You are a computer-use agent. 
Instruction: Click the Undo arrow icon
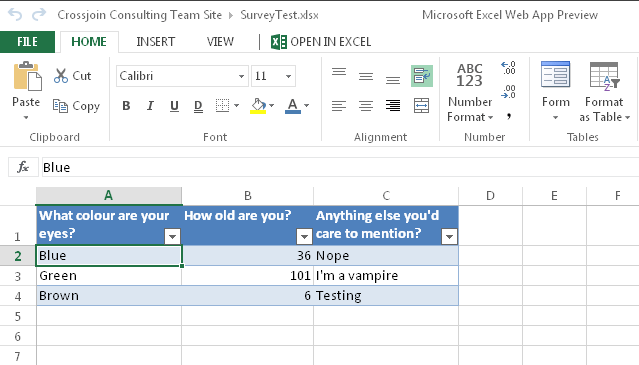(x=15, y=15)
